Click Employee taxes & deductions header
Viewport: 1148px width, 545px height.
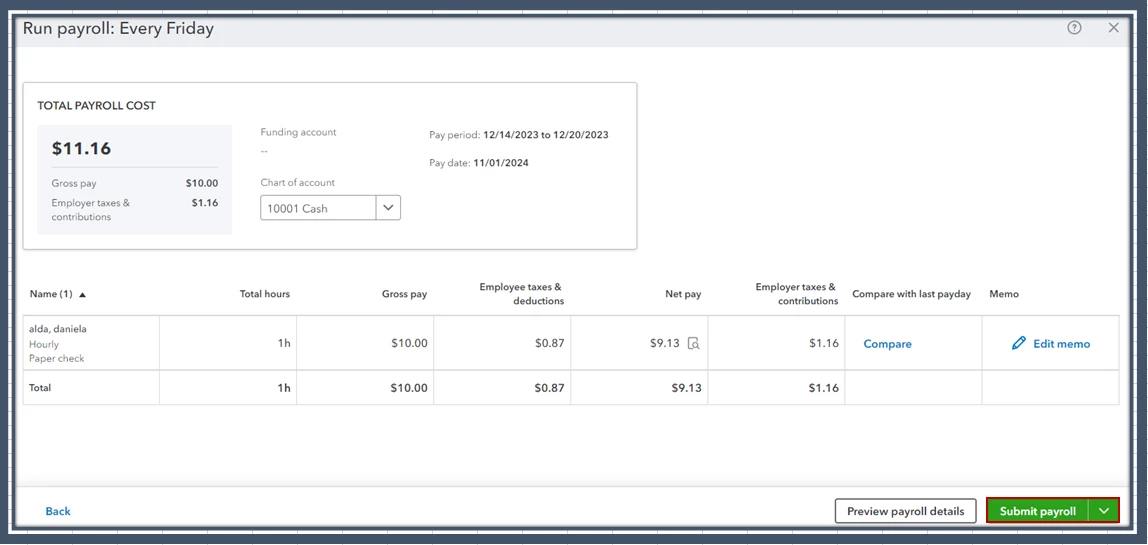coord(522,294)
